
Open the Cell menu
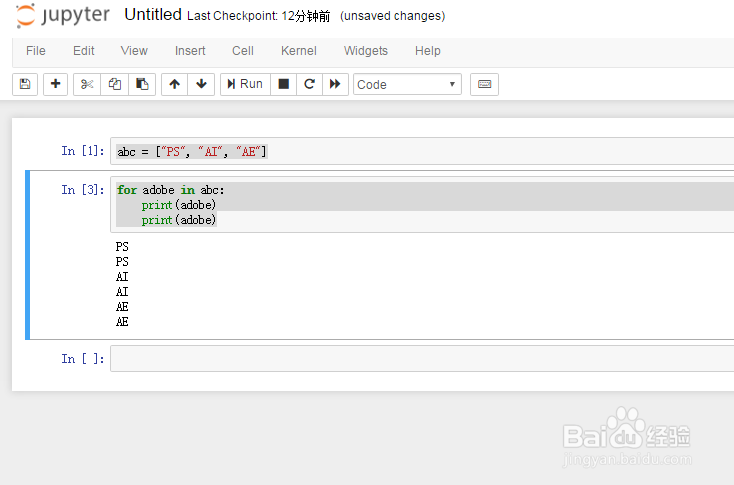coord(242,51)
